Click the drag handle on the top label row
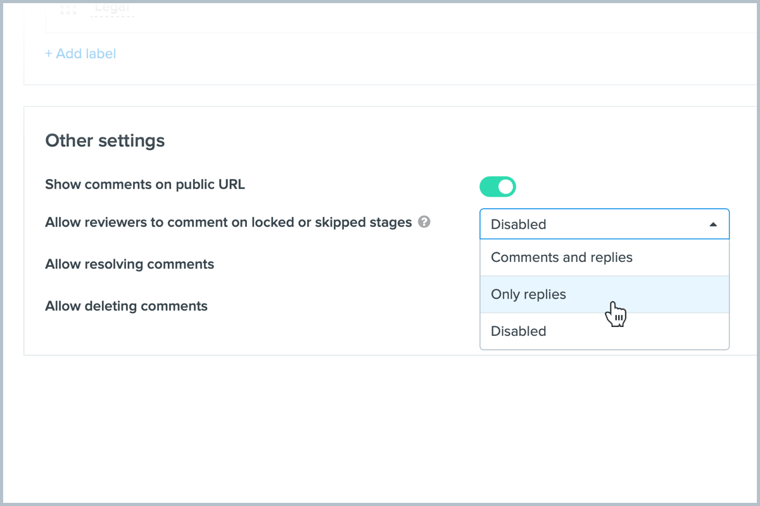This screenshot has height=506, width=760. (68, 9)
